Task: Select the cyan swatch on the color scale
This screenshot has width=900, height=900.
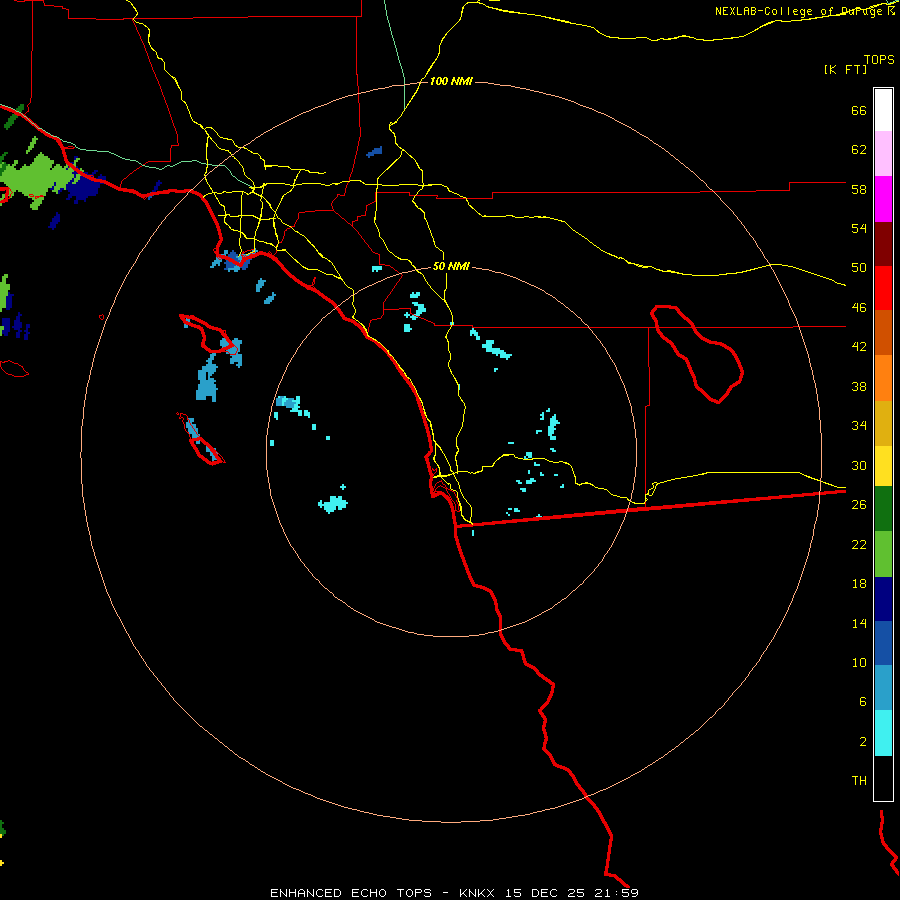Action: 883,733
